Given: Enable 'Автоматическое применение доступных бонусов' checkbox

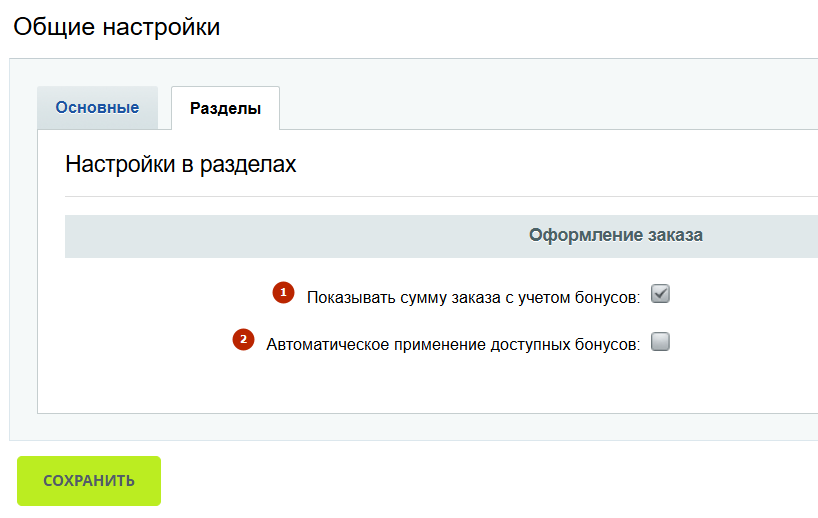Looking at the screenshot, I should pyautogui.click(x=660, y=342).
